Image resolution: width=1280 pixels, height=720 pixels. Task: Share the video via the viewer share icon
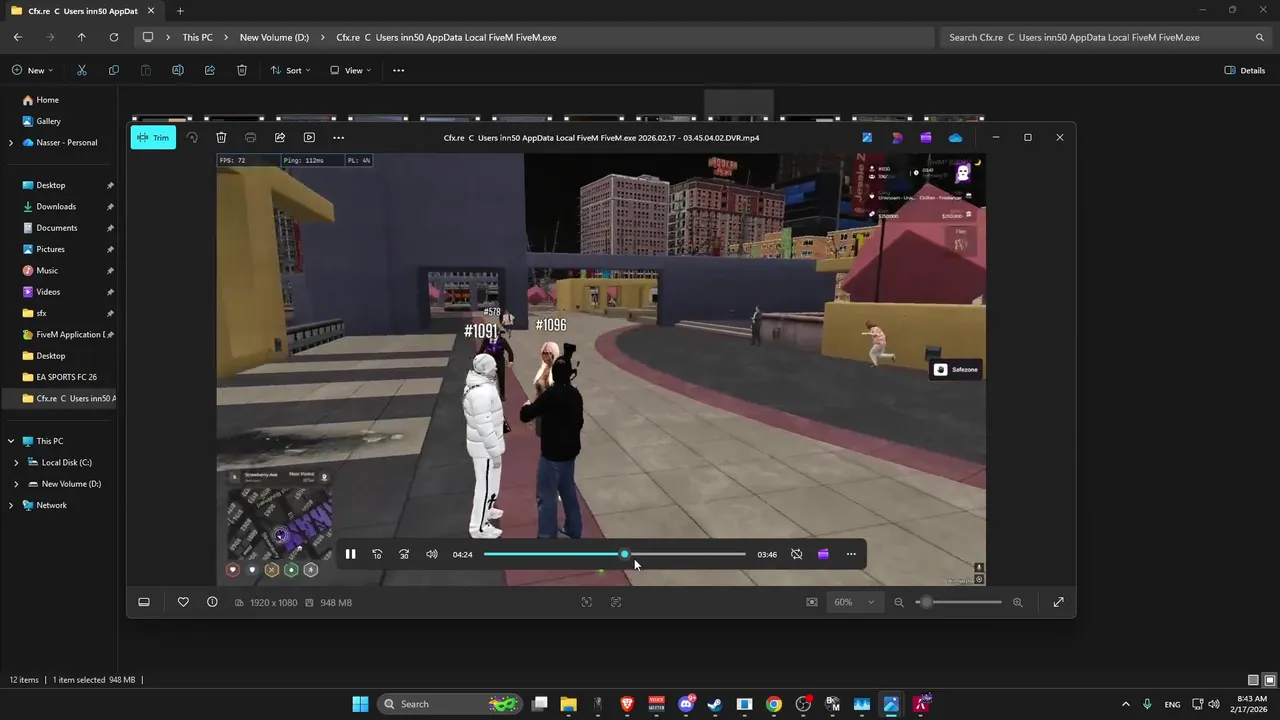tap(280, 138)
